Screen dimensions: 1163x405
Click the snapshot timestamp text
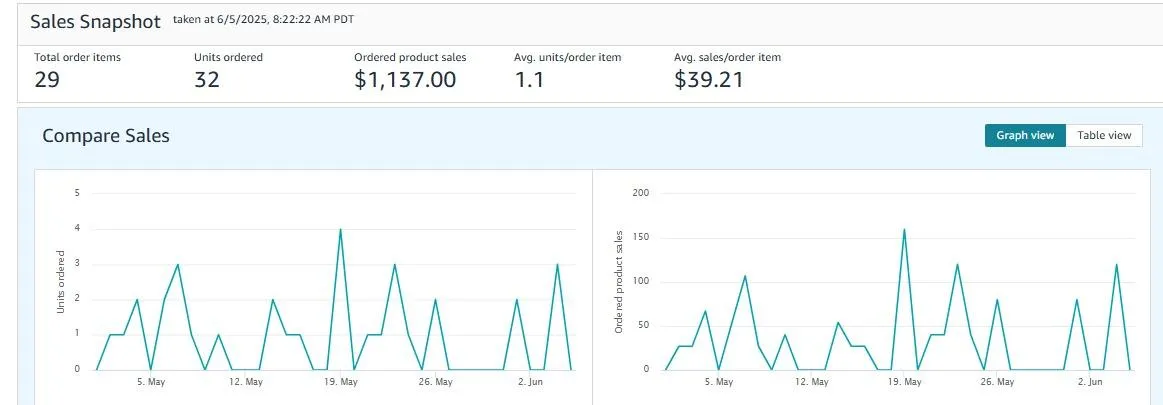(263, 19)
